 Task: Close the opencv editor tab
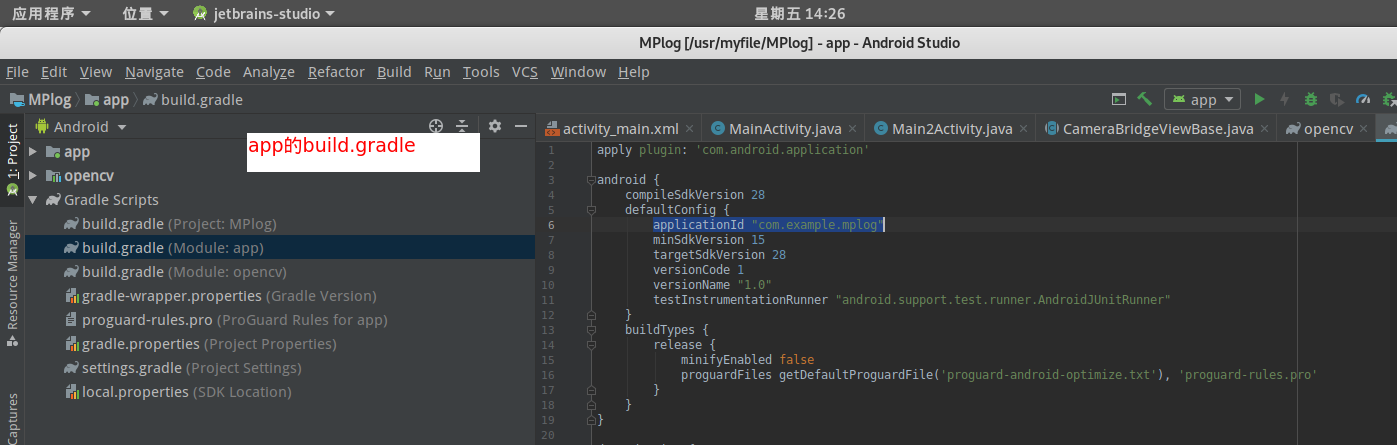click(1365, 129)
